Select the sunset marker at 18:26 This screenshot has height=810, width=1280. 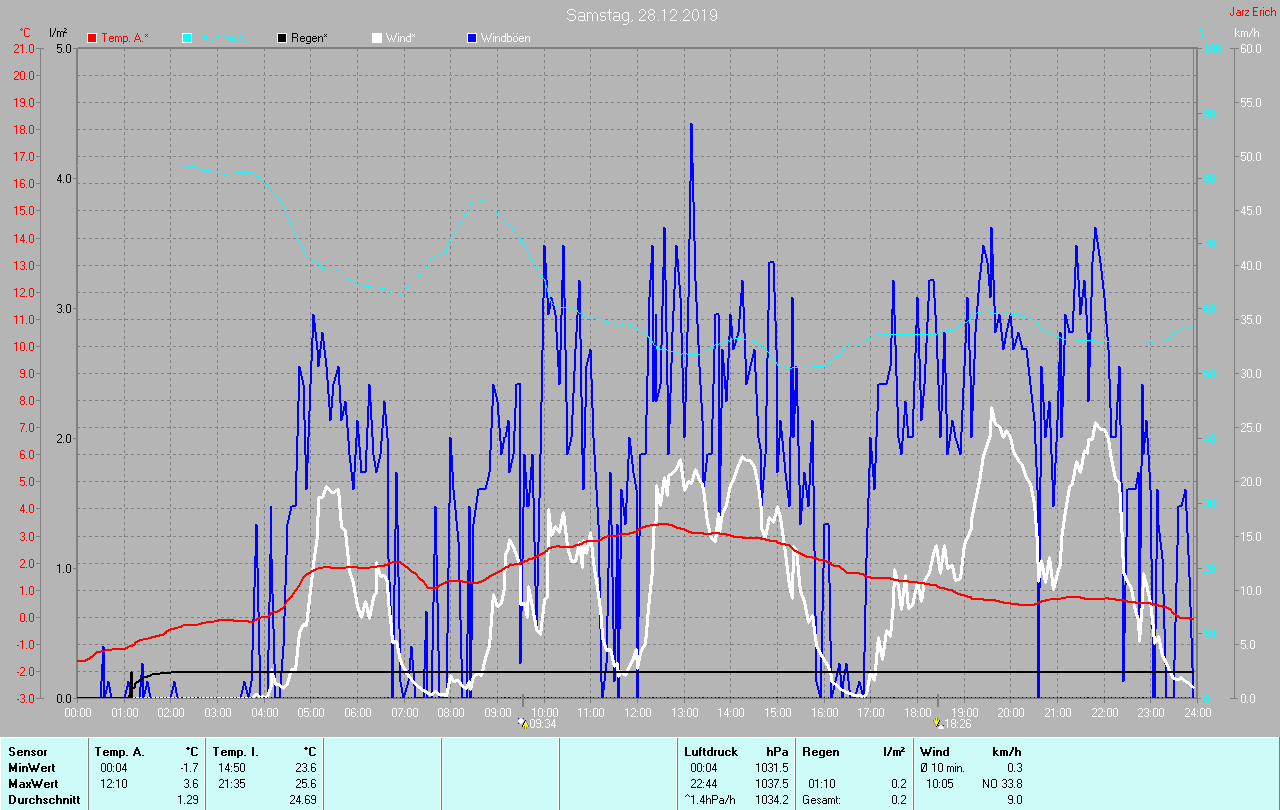[x=937, y=722]
